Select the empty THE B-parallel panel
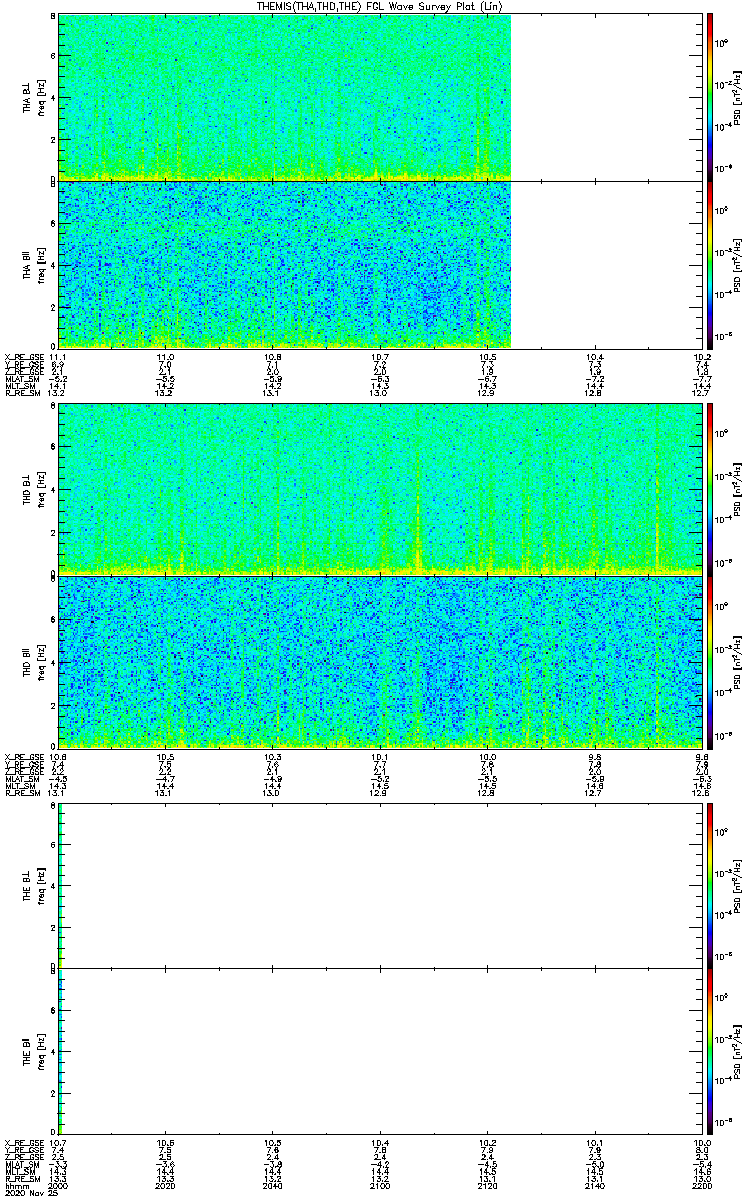The image size is (750, 1200). pos(380,1049)
